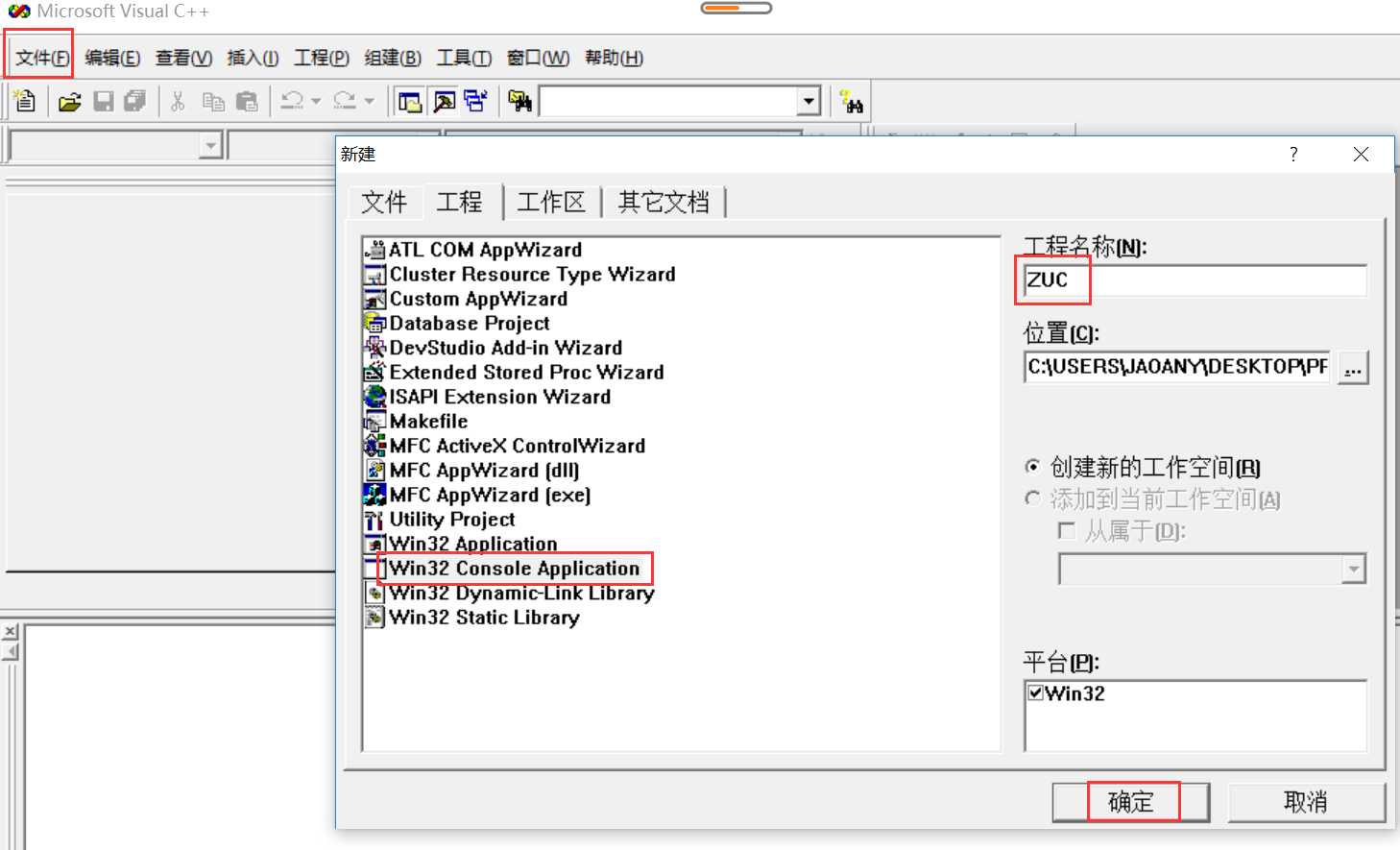
Task: Open the 查看(V) menu
Action: (x=183, y=58)
